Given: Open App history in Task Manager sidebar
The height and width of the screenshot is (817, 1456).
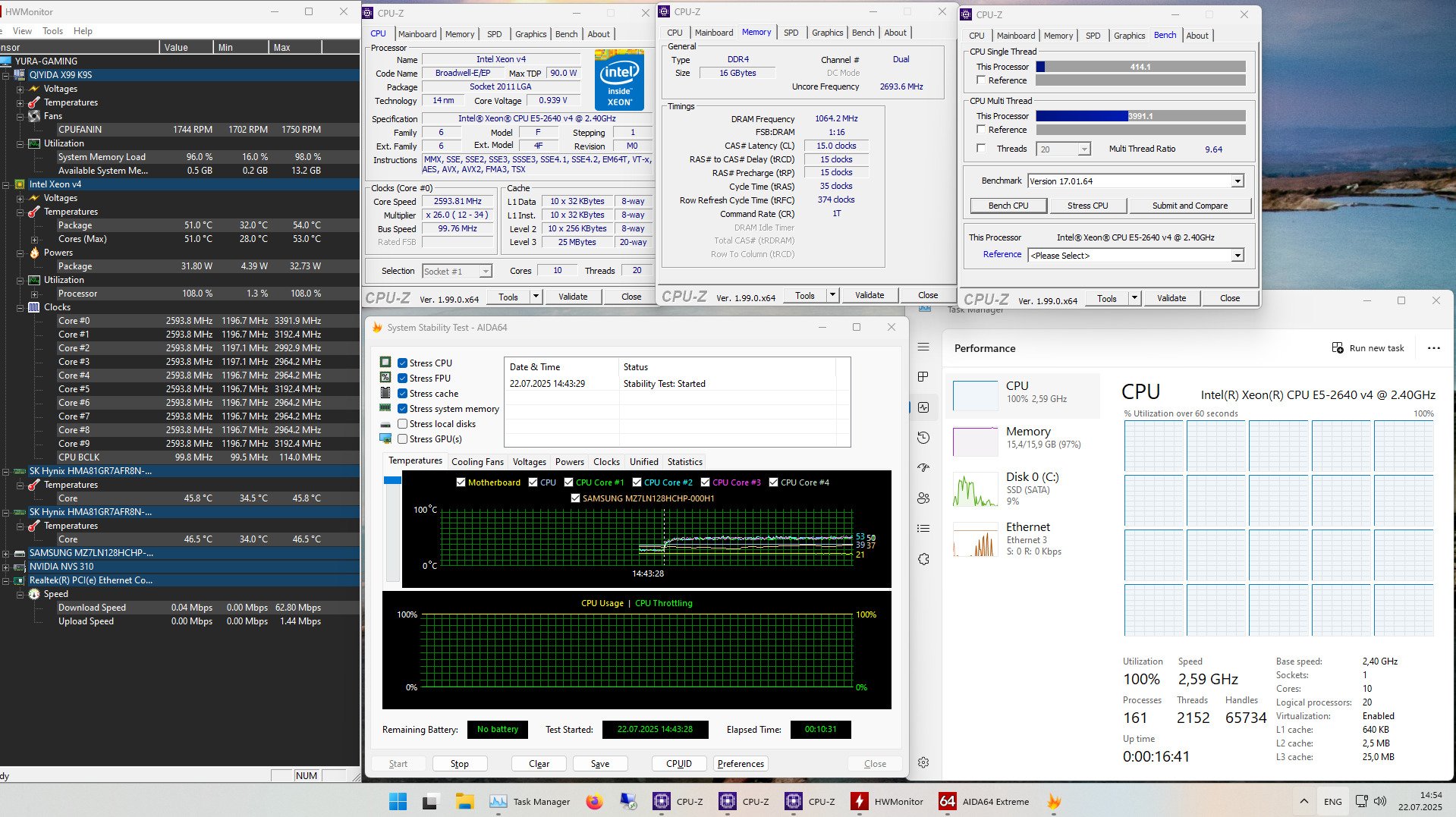Looking at the screenshot, I should point(923,438).
